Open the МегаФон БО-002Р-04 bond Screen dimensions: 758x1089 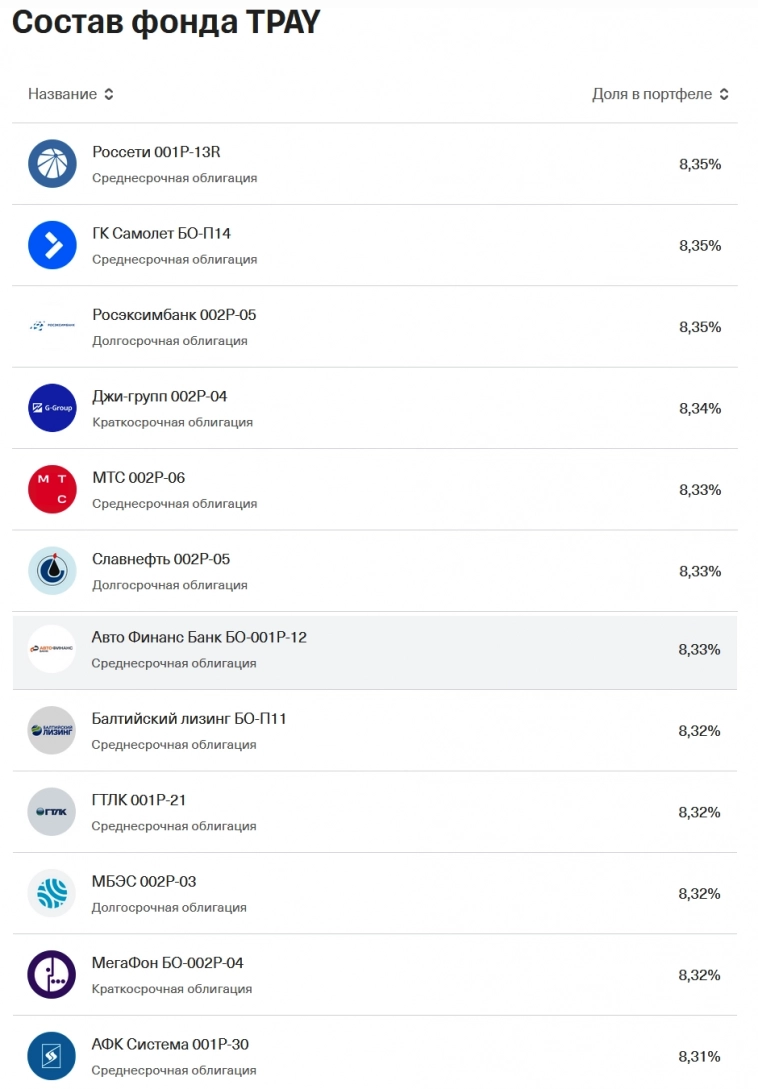point(167,963)
